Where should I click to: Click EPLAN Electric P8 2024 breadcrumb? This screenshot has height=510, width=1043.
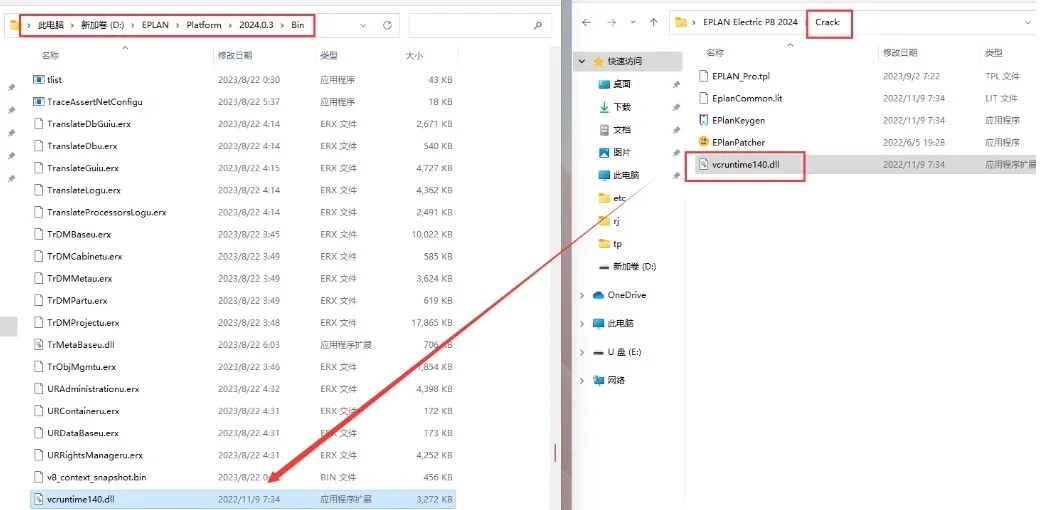[750, 22]
